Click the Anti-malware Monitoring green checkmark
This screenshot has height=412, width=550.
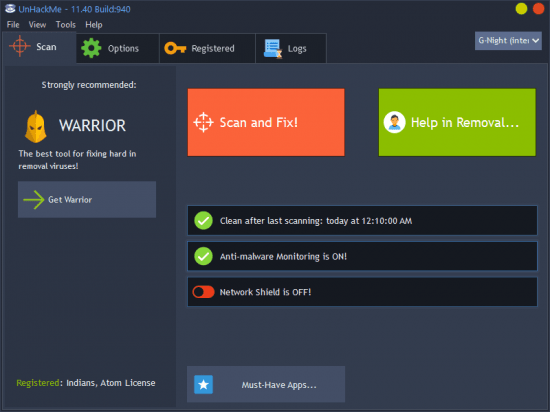[x=203, y=256]
